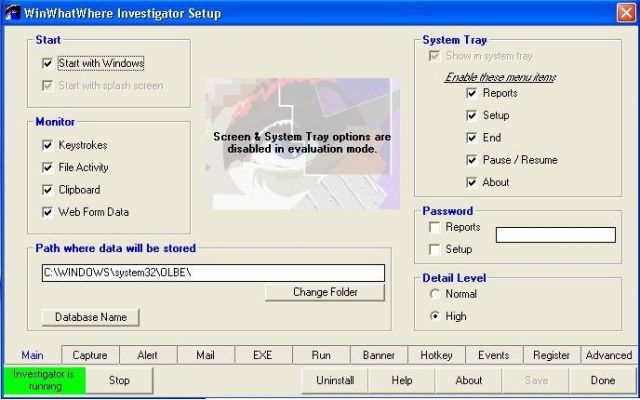Open the Run tab

321,355
